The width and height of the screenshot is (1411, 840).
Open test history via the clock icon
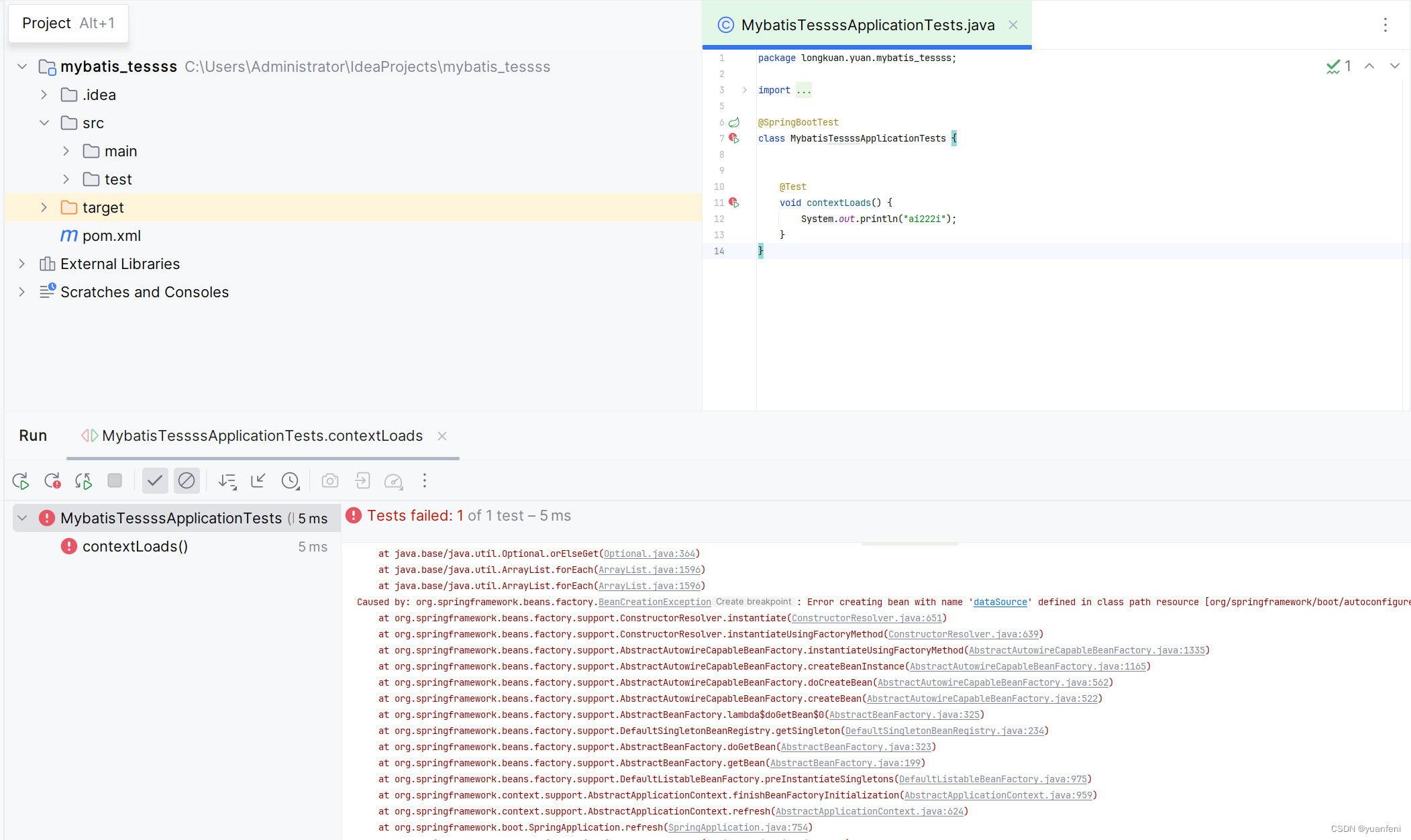(x=291, y=480)
